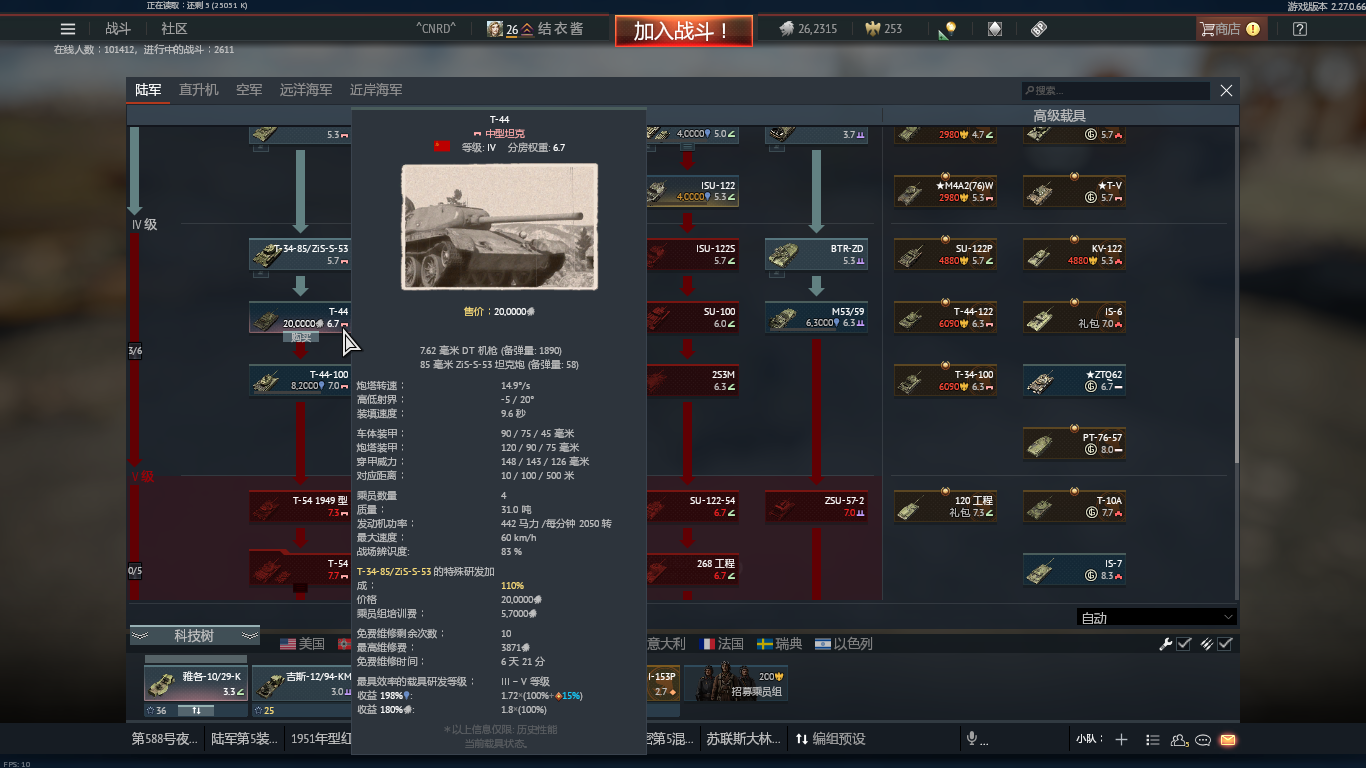This screenshot has height=768, width=1366.
Task: Select the 以色列 nation
Action: coord(844,644)
